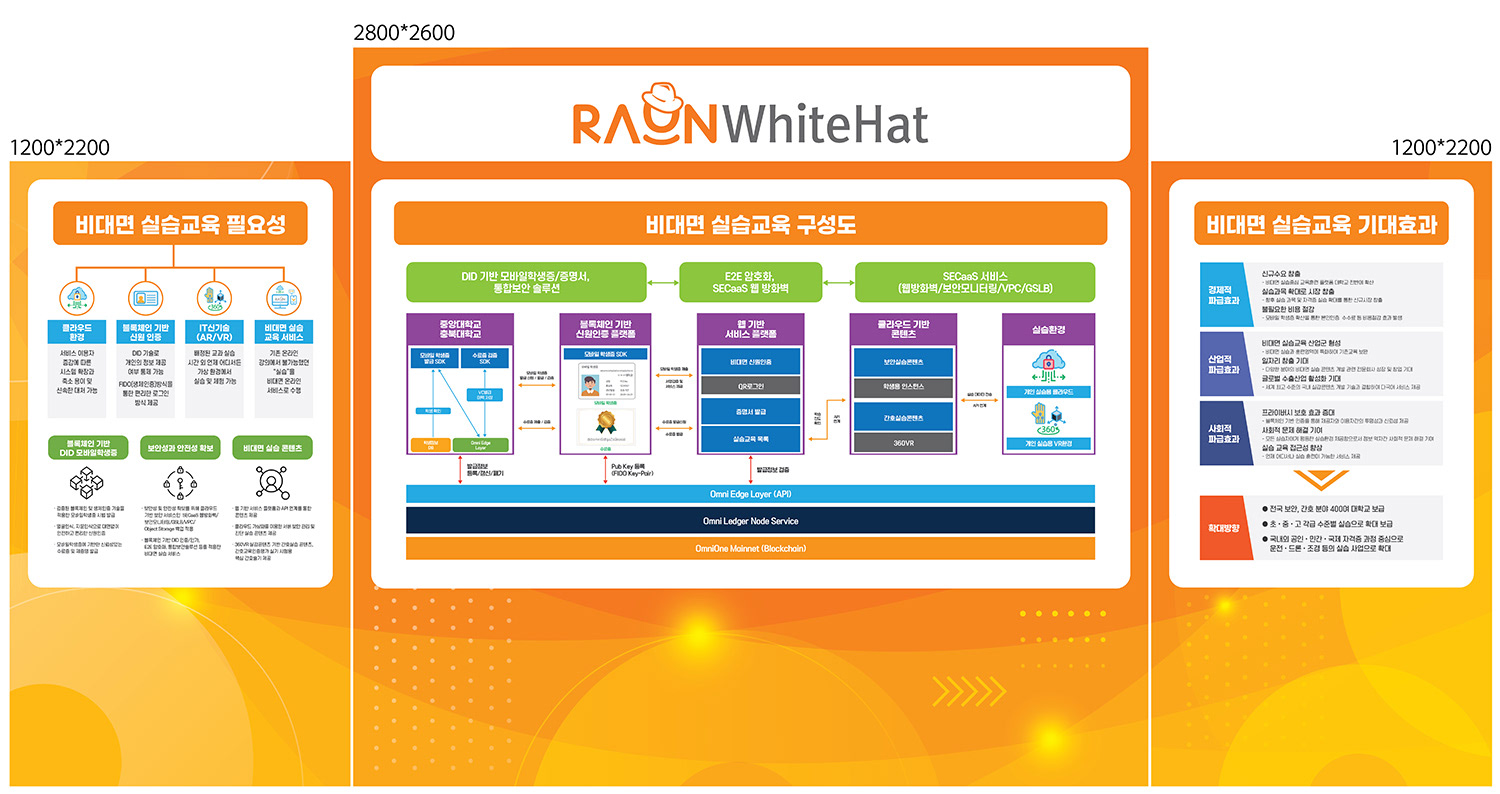
Task: Click the purple 블록체인 기반 신원인증 플랫폼 header
Action: coord(605,329)
